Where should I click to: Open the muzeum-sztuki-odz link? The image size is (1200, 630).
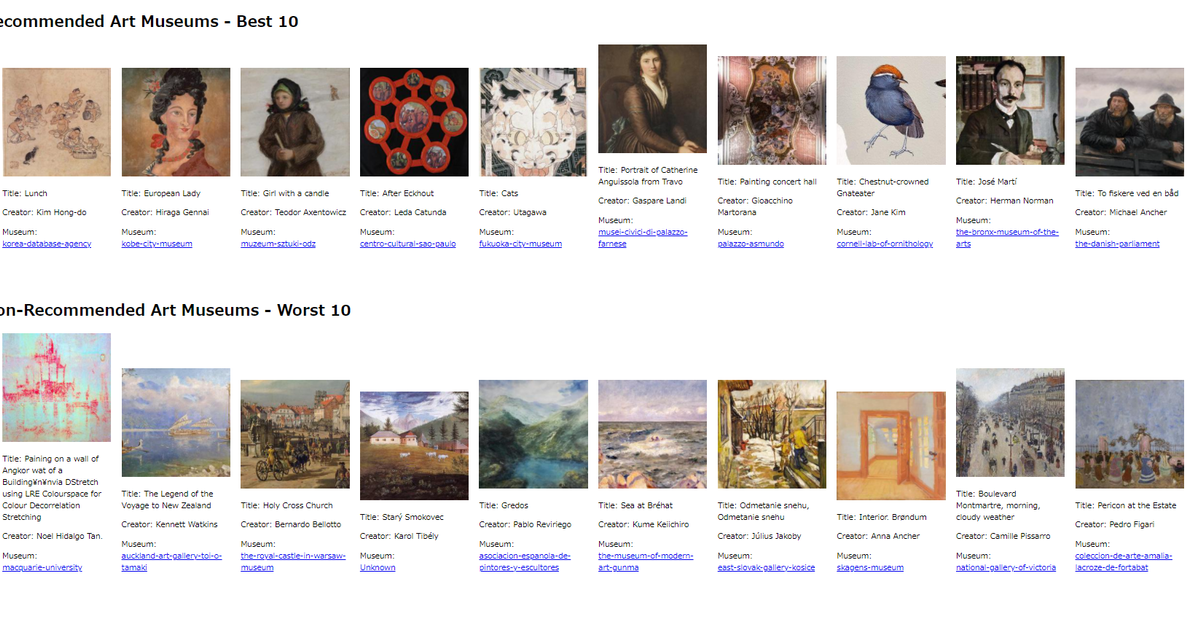pos(278,244)
